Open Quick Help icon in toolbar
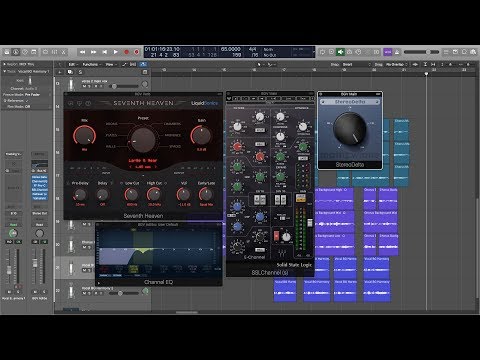Screen dimensions: 480x360 tap(25, 52)
